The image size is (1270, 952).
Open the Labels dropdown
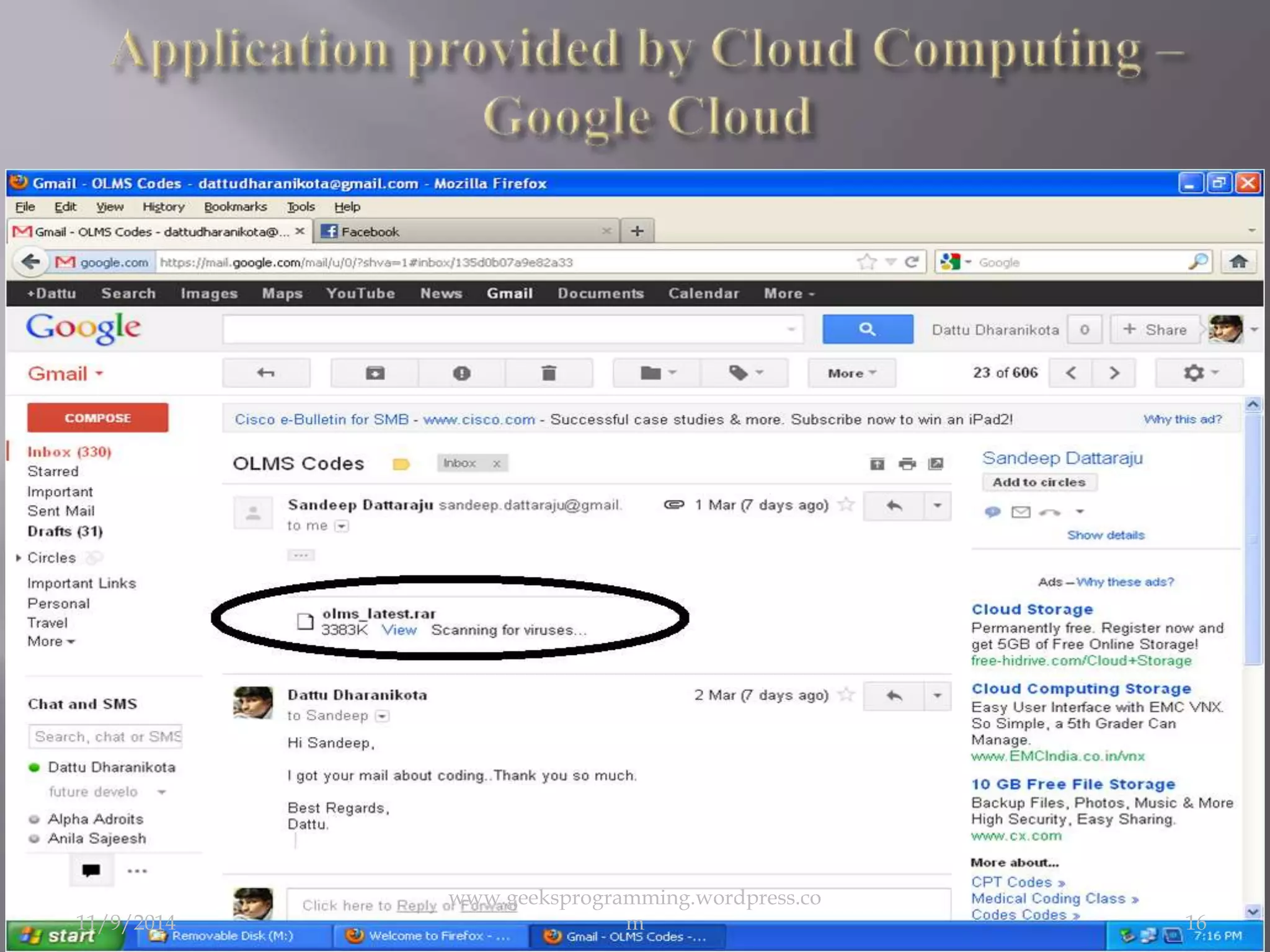click(x=745, y=373)
